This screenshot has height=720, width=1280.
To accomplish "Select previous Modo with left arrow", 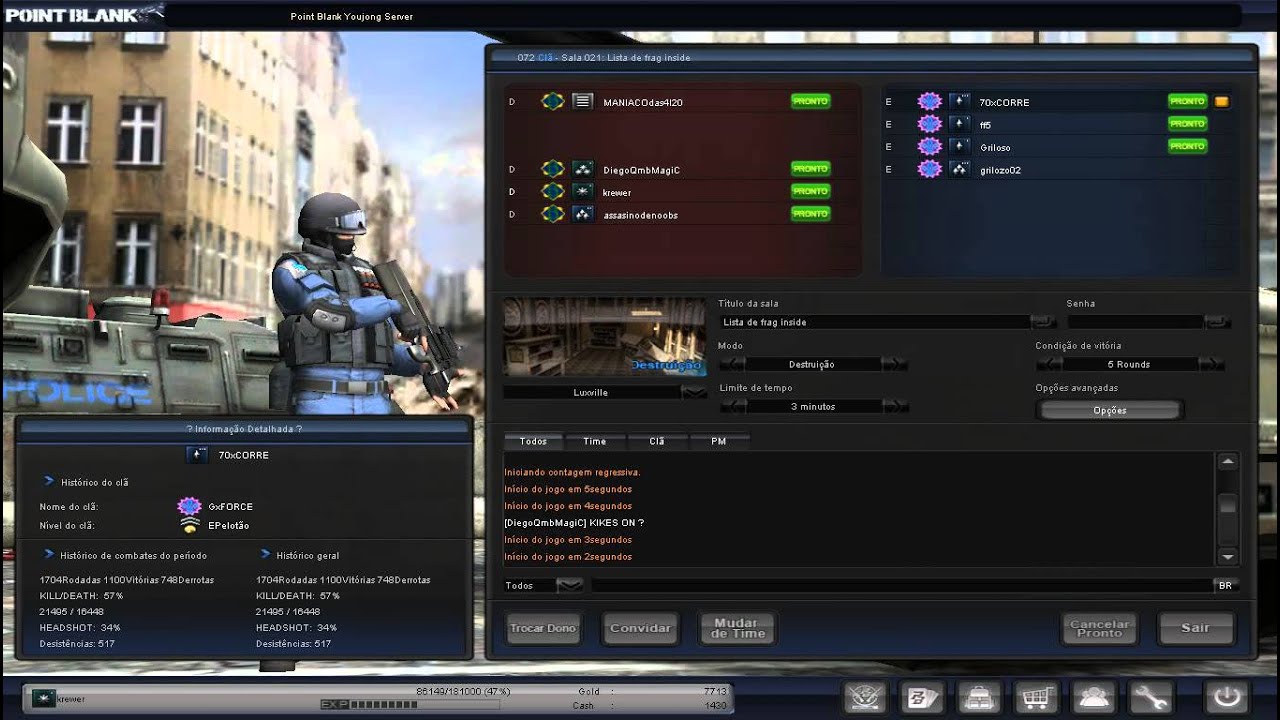I will click(x=732, y=364).
